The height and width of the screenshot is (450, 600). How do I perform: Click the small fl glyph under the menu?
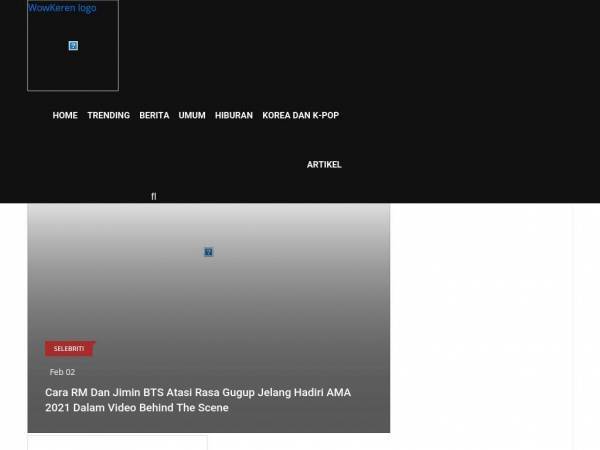click(153, 196)
